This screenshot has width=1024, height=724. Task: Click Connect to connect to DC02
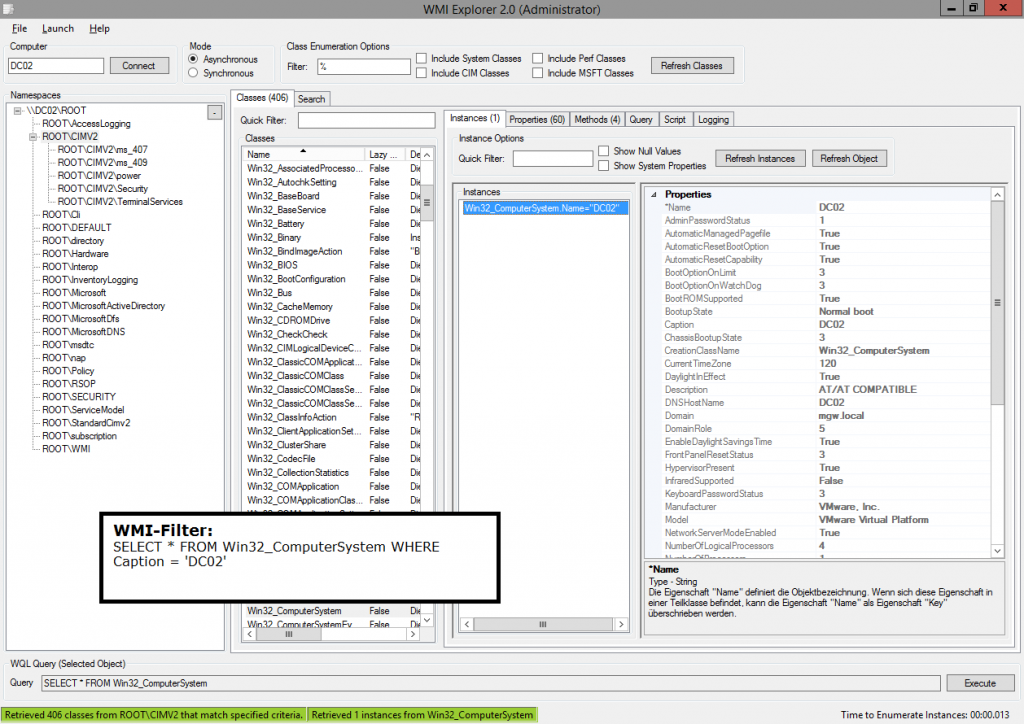(x=139, y=65)
